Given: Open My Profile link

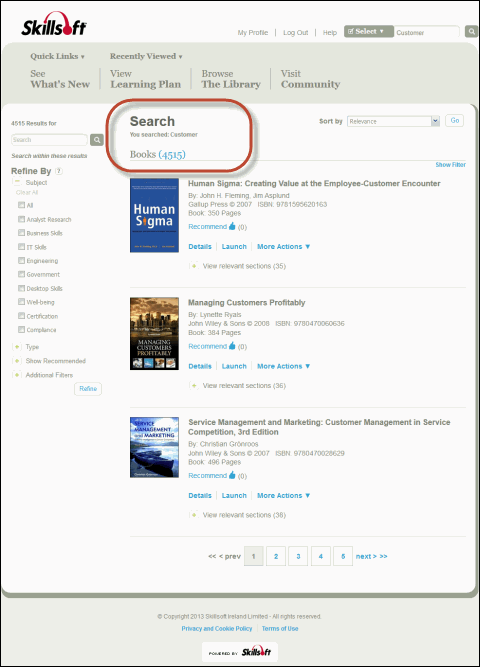Looking at the screenshot, I should (253, 32).
